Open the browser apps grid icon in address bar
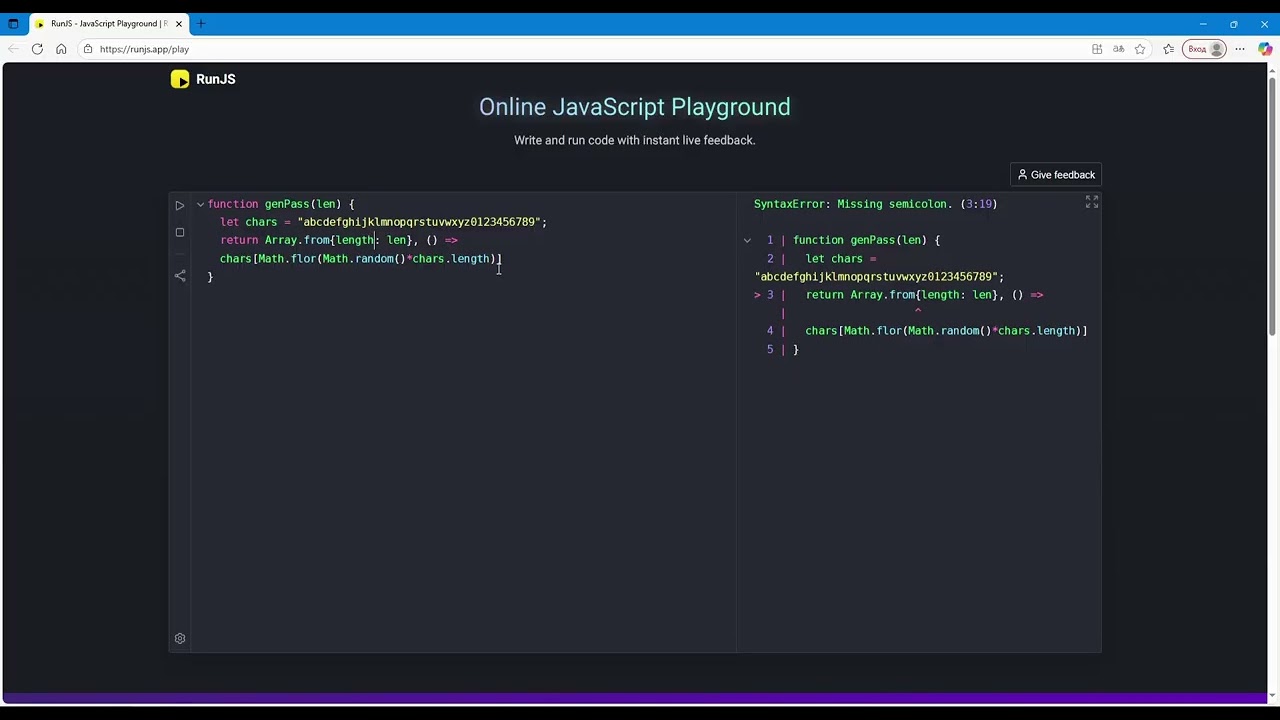Screen dimensions: 1280x720 click(x=1097, y=49)
